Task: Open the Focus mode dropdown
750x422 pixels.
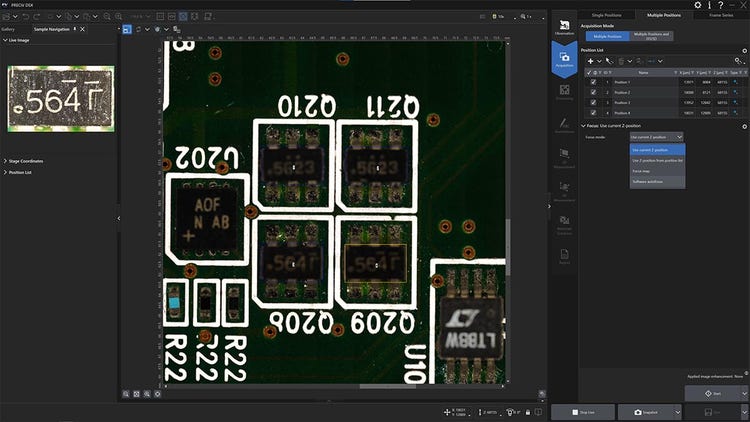Action: point(656,136)
